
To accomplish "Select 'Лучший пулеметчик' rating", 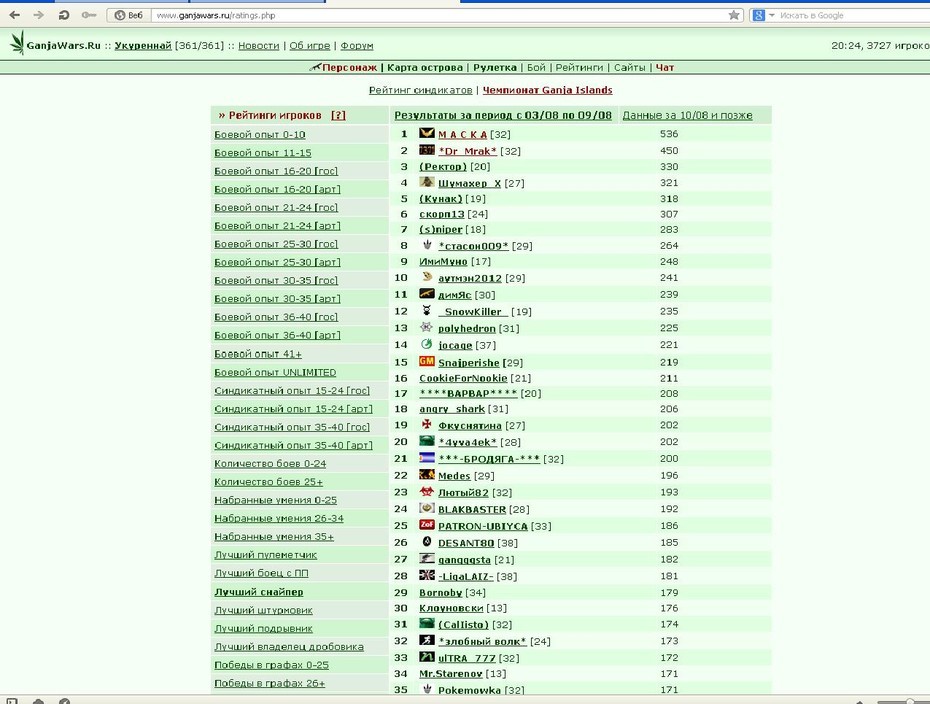I will click(266, 555).
